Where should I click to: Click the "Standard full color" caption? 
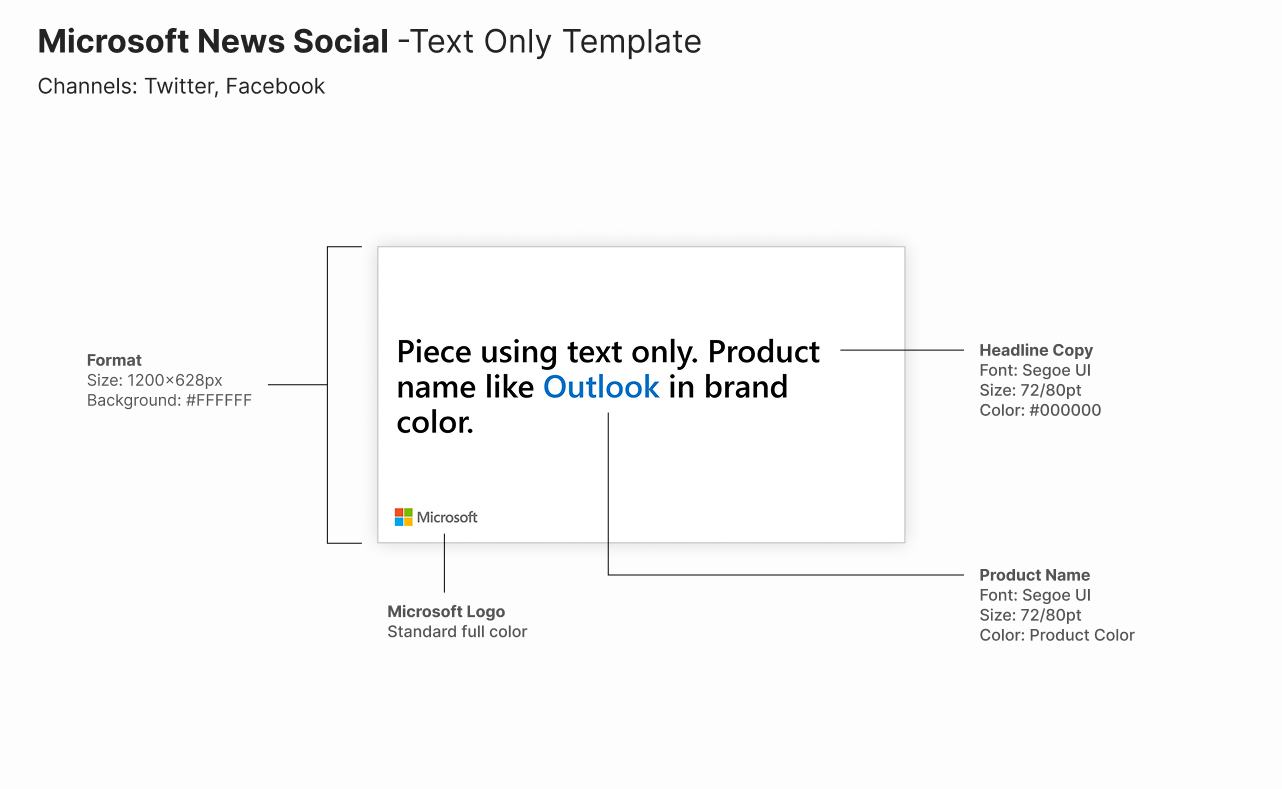[457, 631]
